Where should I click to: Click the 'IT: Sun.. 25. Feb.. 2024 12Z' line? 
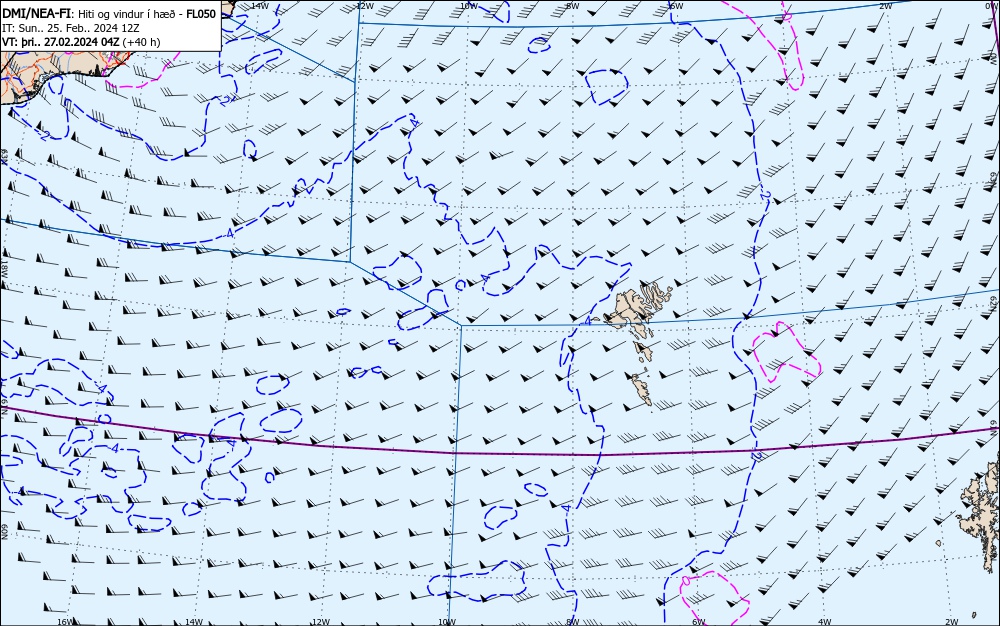[71, 28]
